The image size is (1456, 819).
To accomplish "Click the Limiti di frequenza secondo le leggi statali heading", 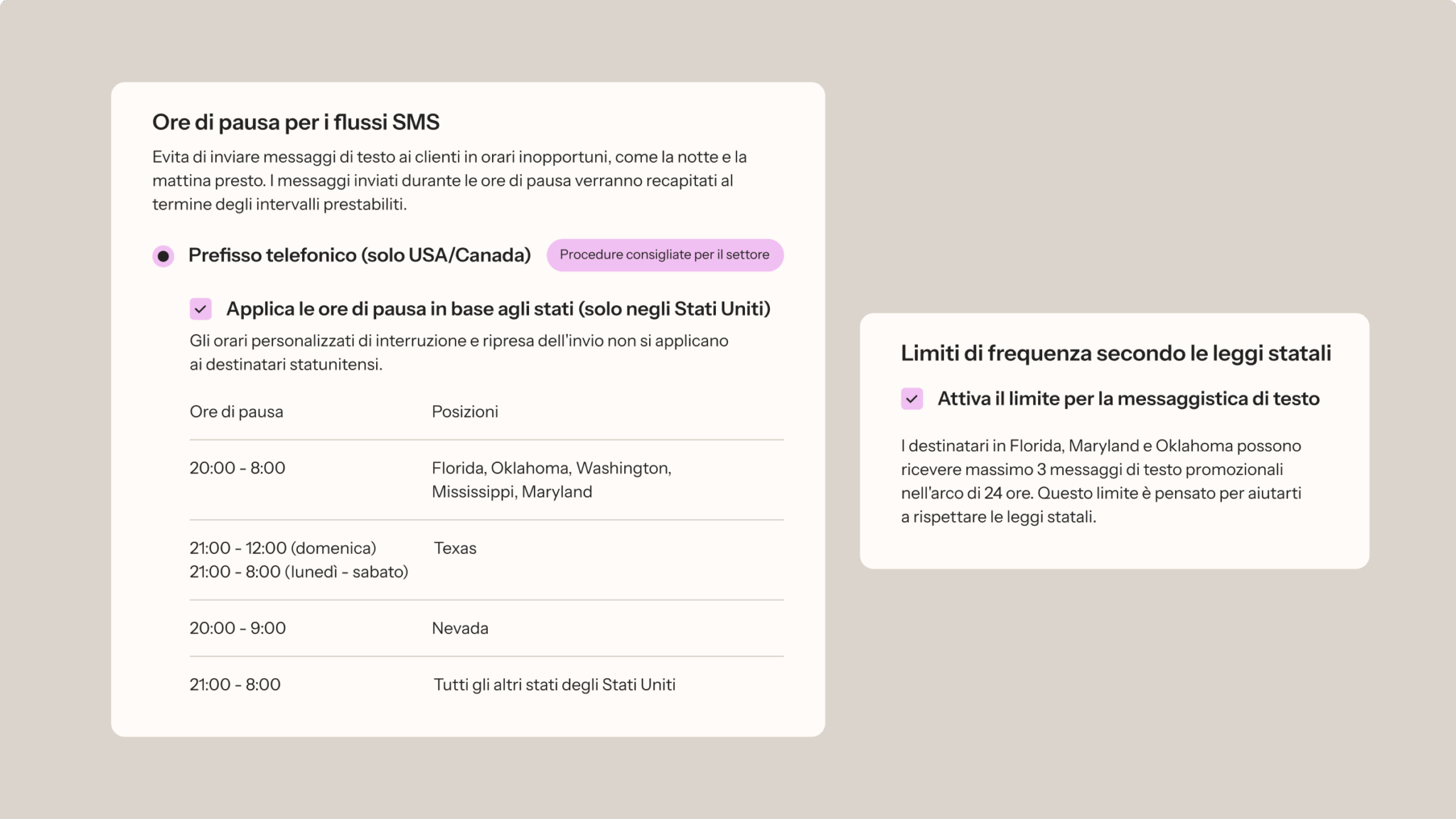I will tap(1115, 353).
